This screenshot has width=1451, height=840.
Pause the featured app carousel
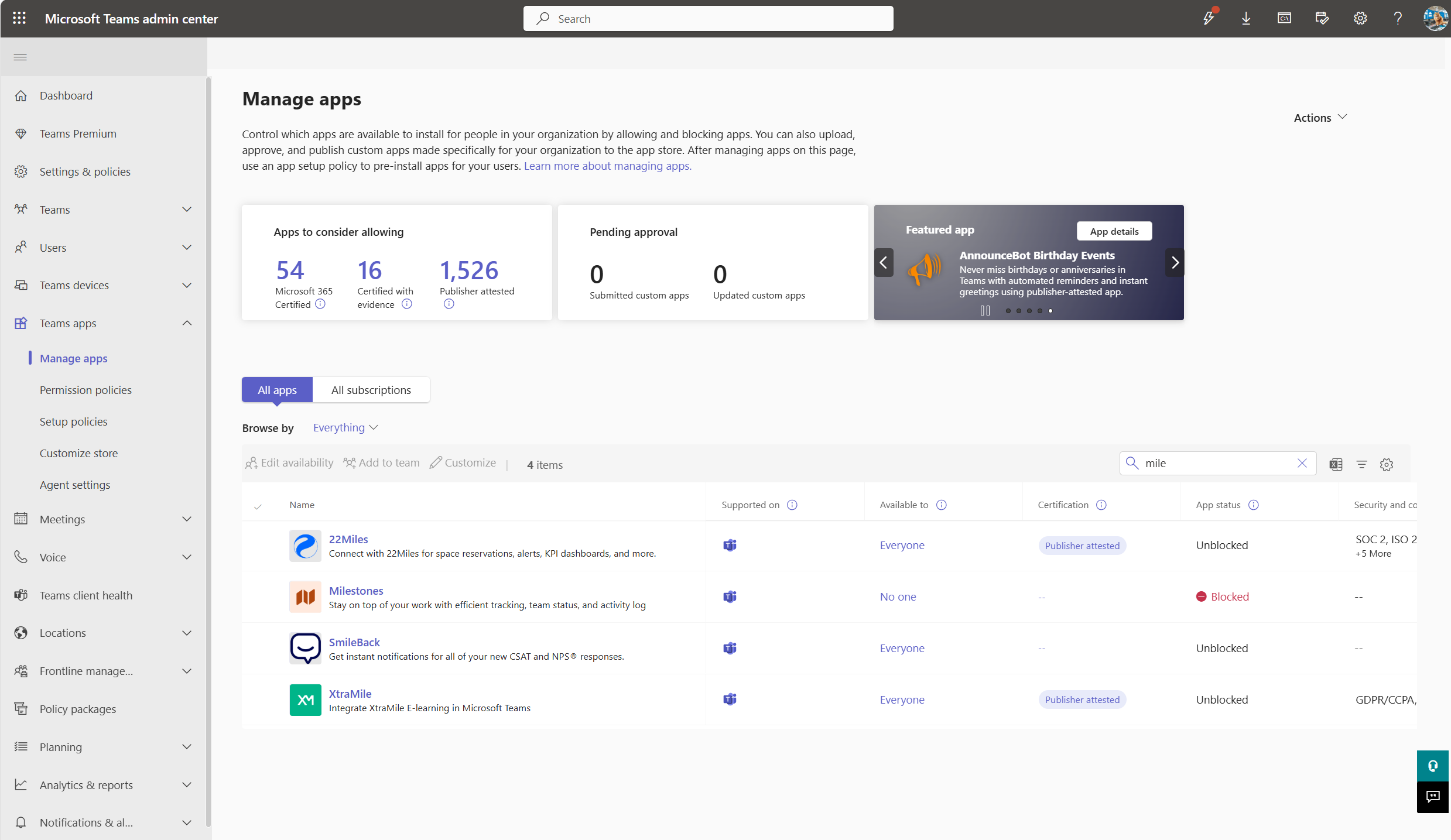click(985, 311)
